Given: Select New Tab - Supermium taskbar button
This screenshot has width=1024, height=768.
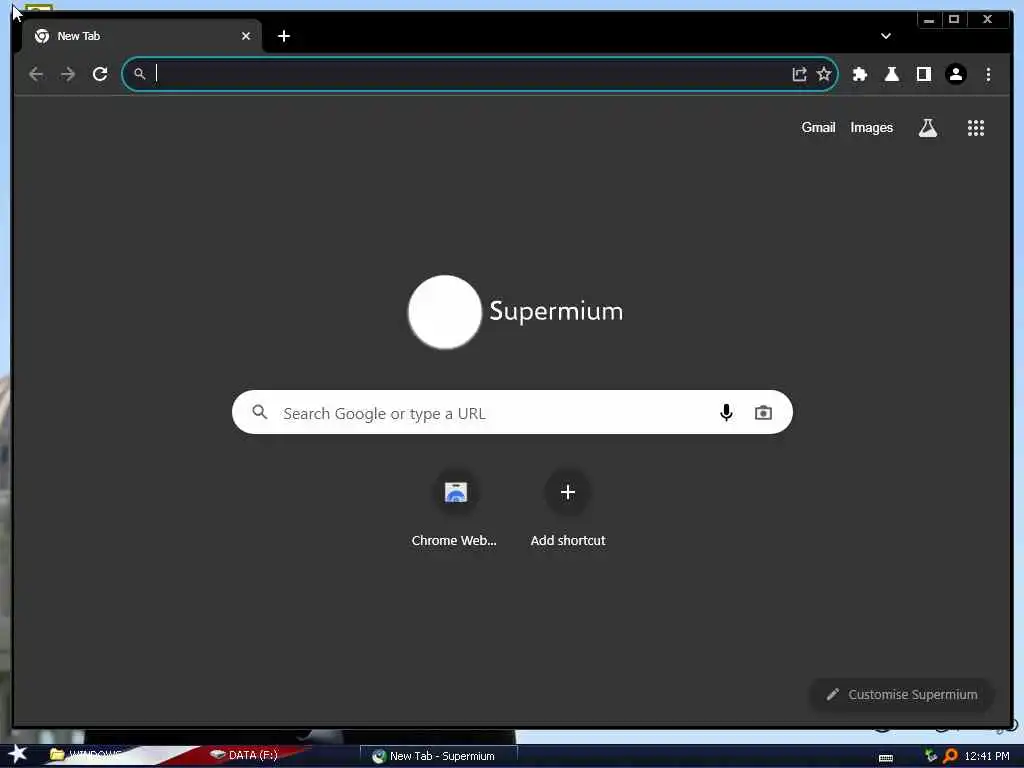Looking at the screenshot, I should point(438,756).
